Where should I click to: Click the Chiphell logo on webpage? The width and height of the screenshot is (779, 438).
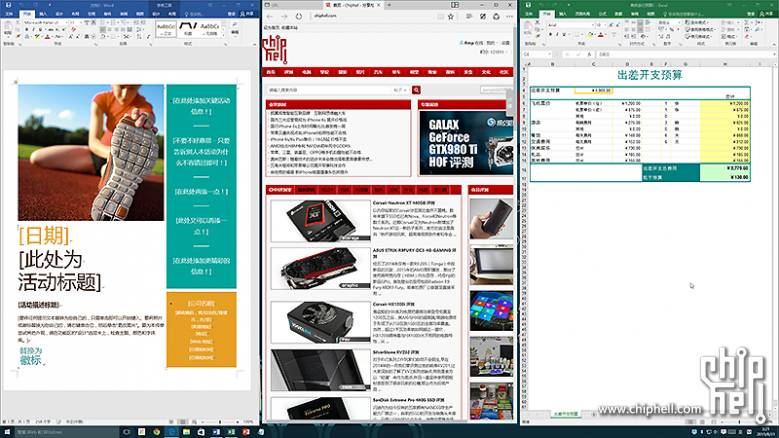tap(275, 49)
